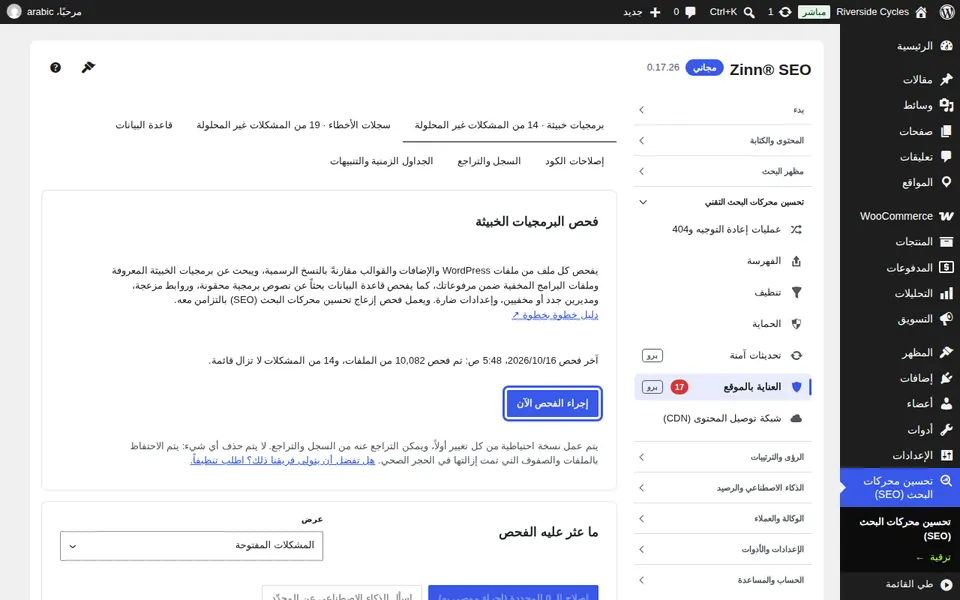Open عمليات إعادة التوجيه و404 item
The width and height of the screenshot is (960, 600).
723,230
